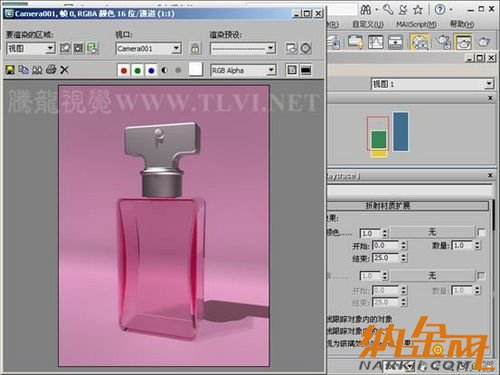Viewport: 500px width, 375px height.
Task: Toggle the red channel display
Action: coord(124,70)
